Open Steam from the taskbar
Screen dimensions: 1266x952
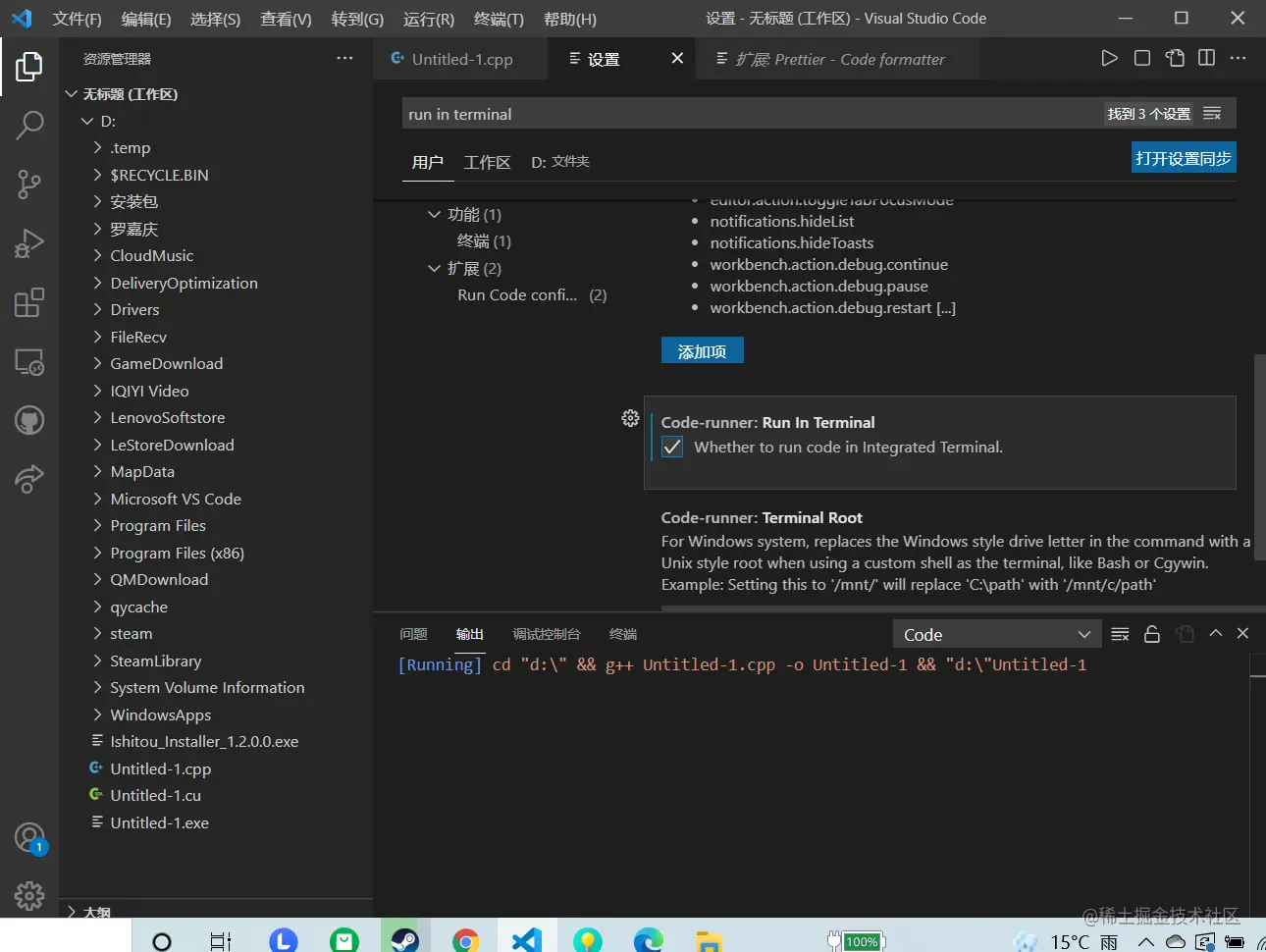(x=405, y=939)
